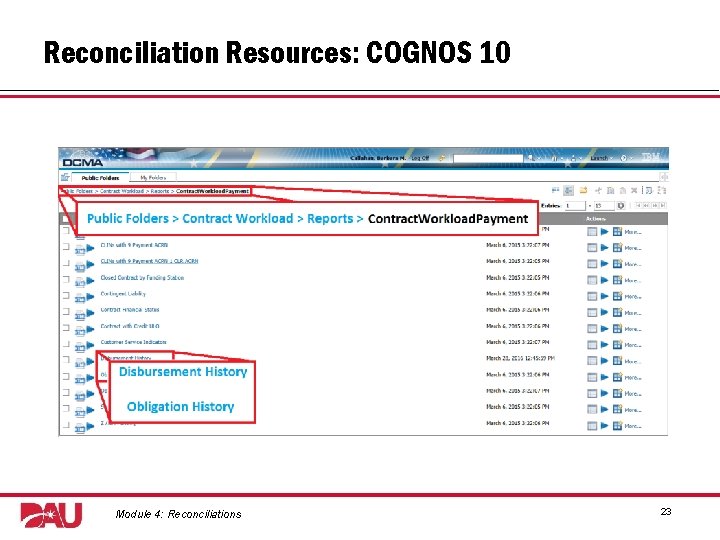Select checkbox for Closed Contract by Funding Station
The image size is (720, 540).
(x=66, y=279)
